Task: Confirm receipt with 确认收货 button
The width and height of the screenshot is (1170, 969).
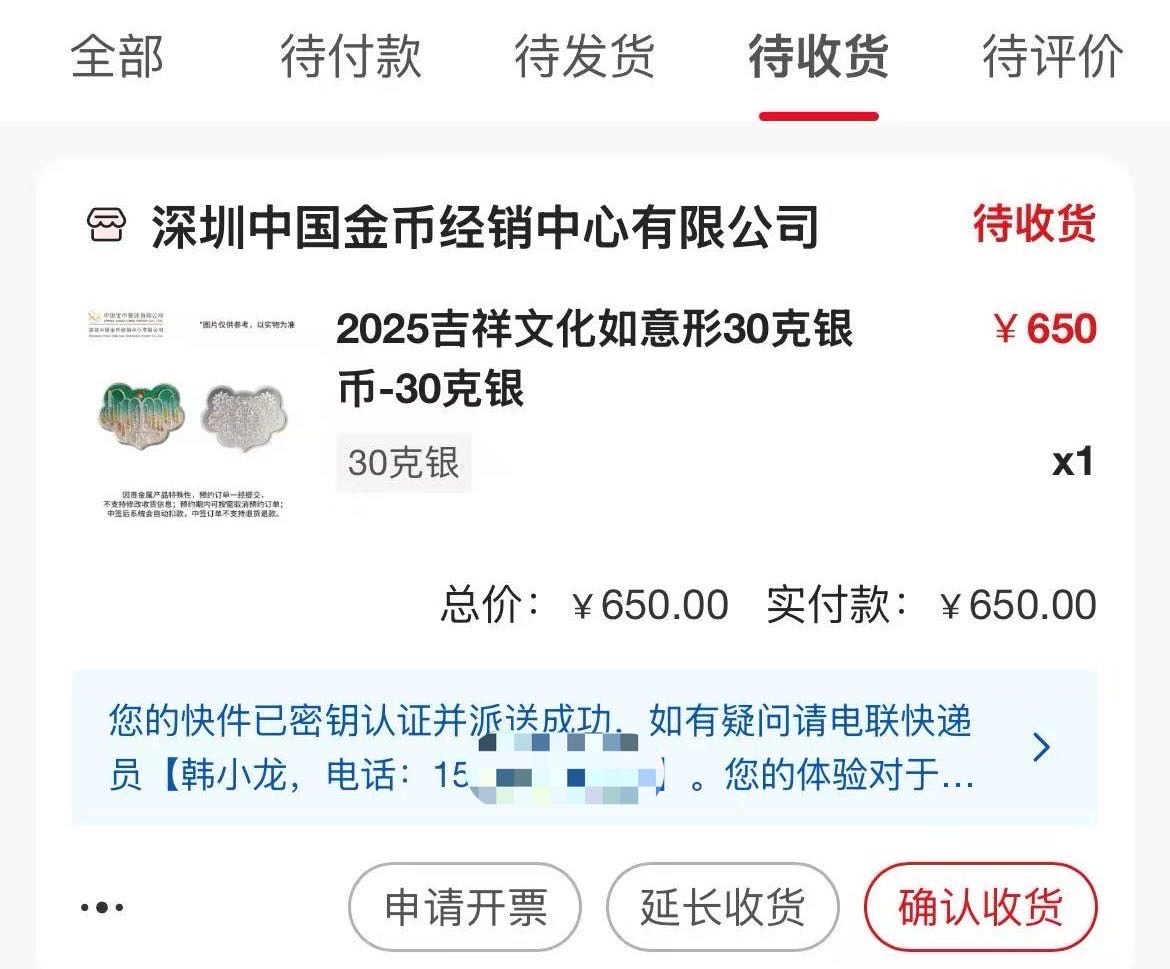Action: coord(980,907)
